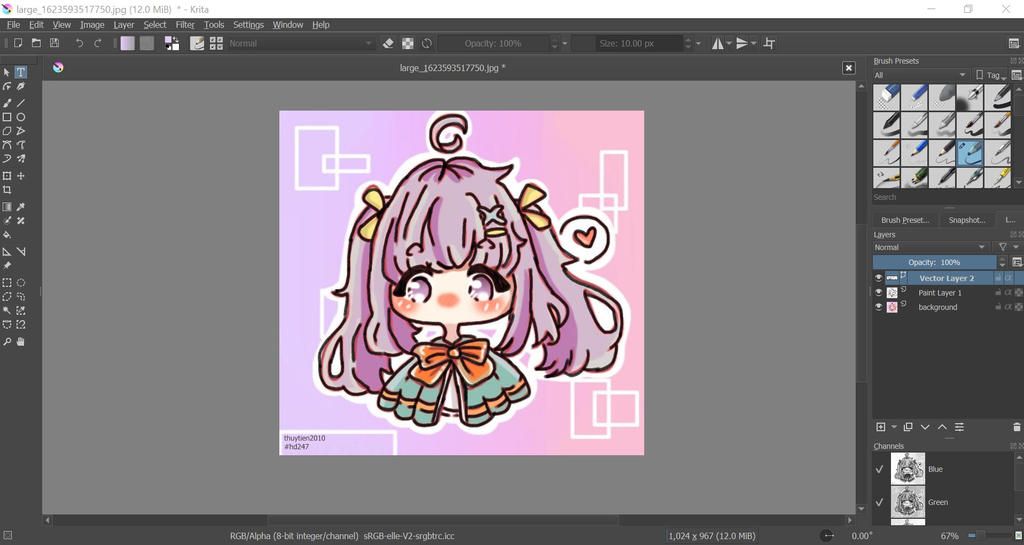The width and height of the screenshot is (1024, 545).
Task: Hide Paint Layer 1 via eye icon
Action: 878,292
